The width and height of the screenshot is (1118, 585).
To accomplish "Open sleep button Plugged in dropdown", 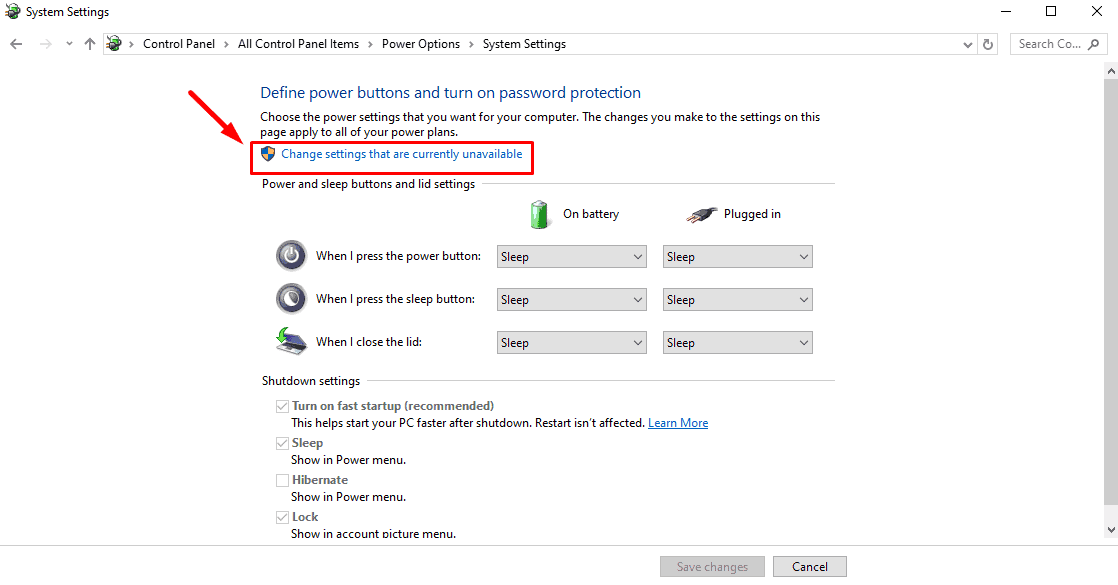I will [738, 300].
